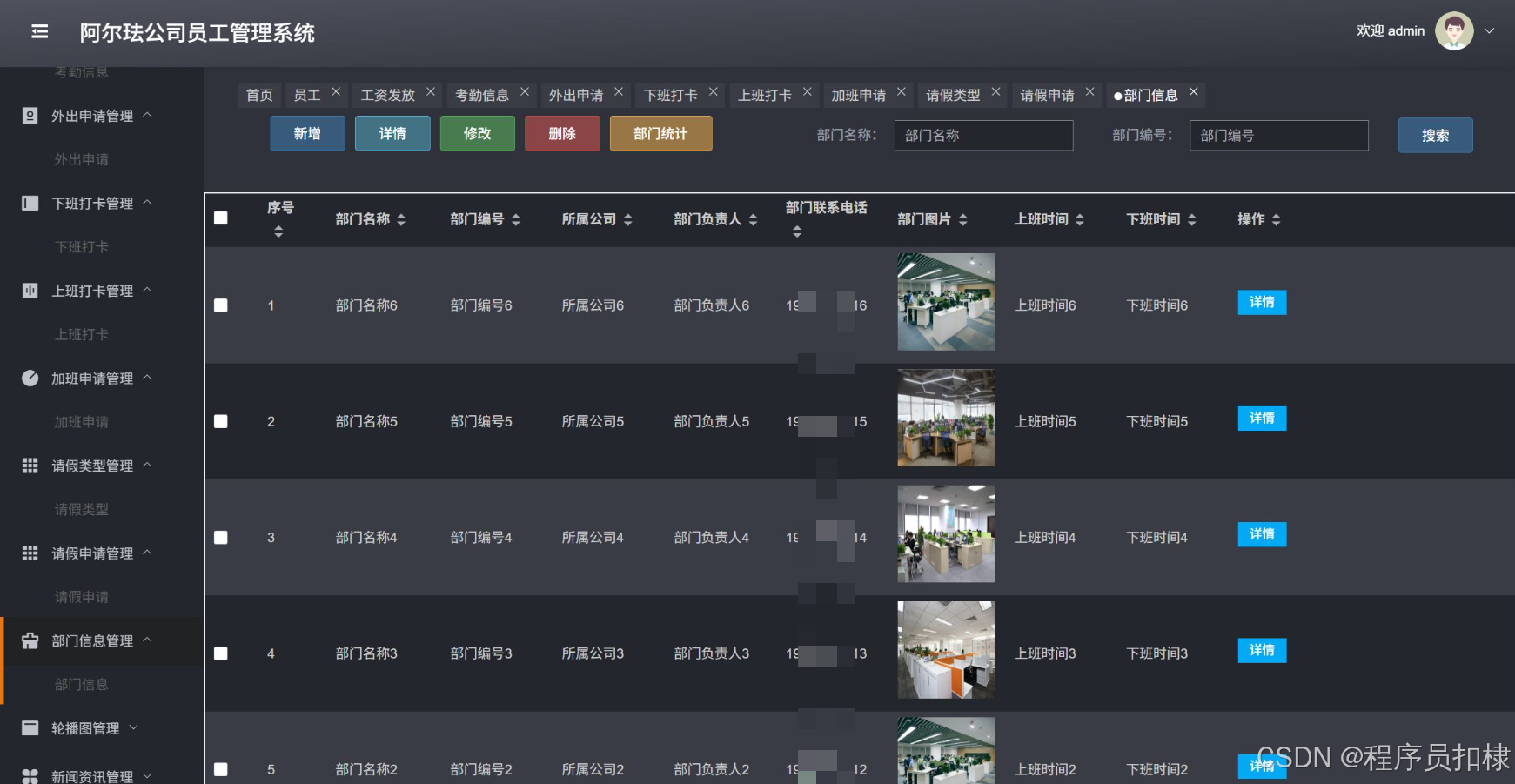This screenshot has width=1515, height=784.
Task: Close the 请假类型 tab
Action: pos(996,91)
